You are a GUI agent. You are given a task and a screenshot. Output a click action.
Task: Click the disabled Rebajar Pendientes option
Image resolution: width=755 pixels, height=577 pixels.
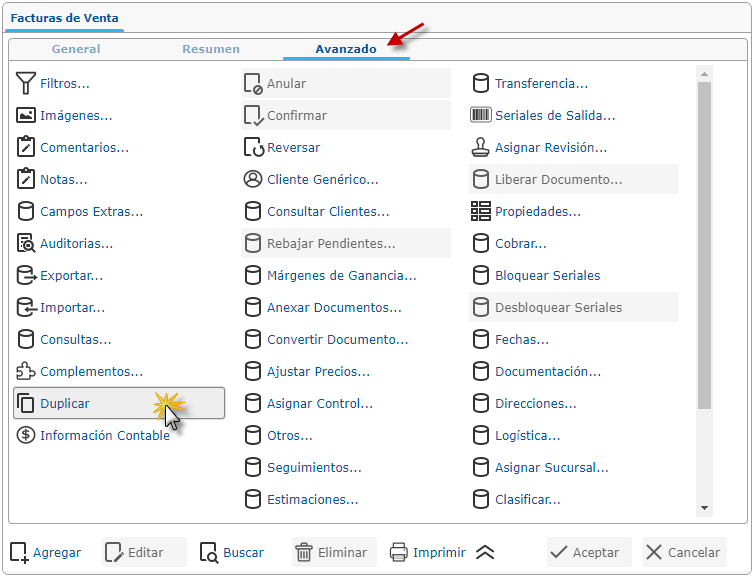pyautogui.click(x=346, y=243)
